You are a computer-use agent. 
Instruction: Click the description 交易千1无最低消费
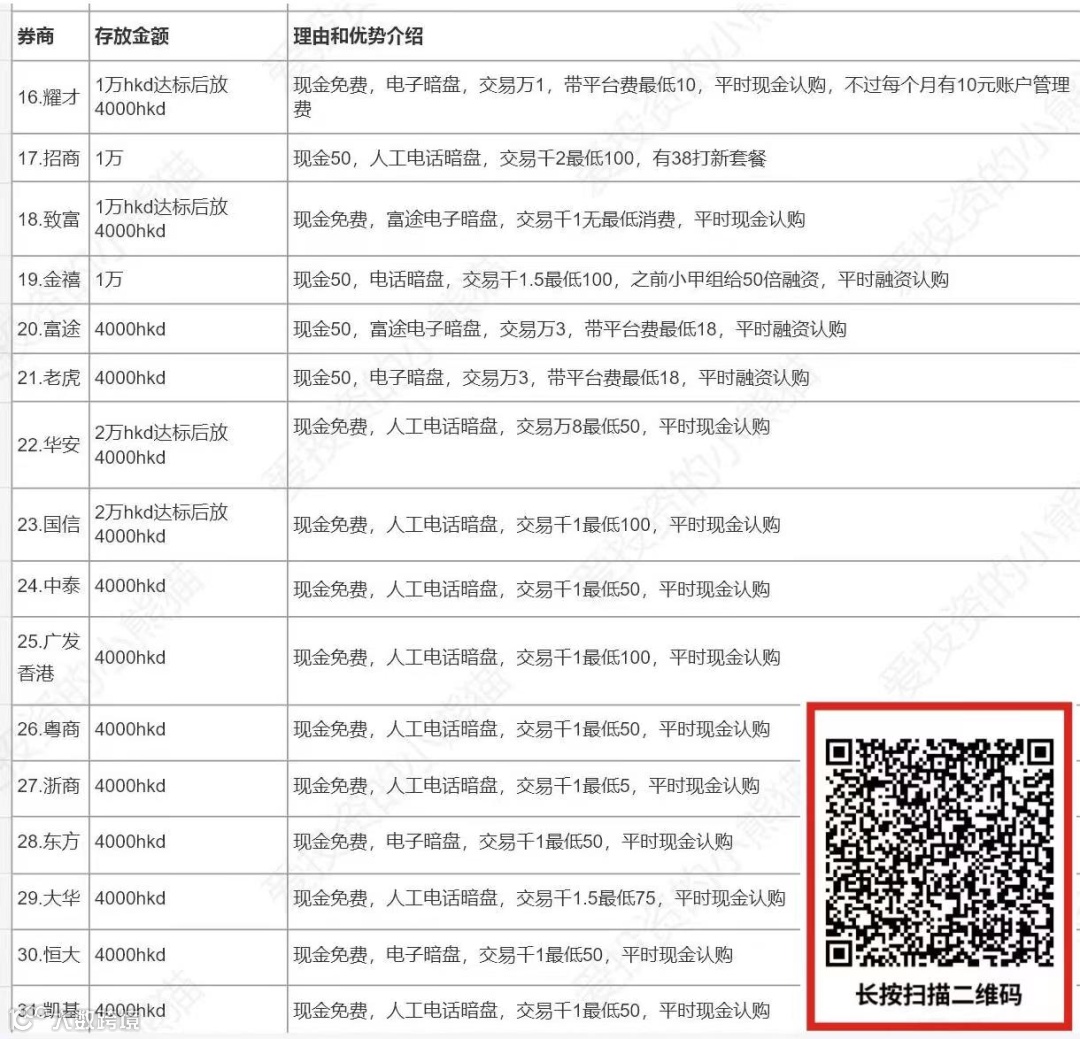549,219
